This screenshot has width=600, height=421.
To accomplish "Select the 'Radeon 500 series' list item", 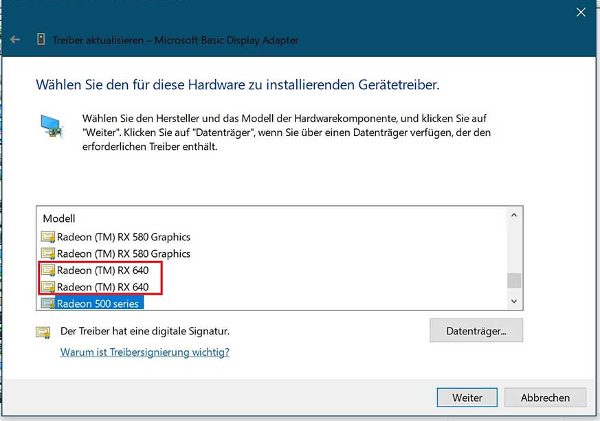I will [x=99, y=303].
